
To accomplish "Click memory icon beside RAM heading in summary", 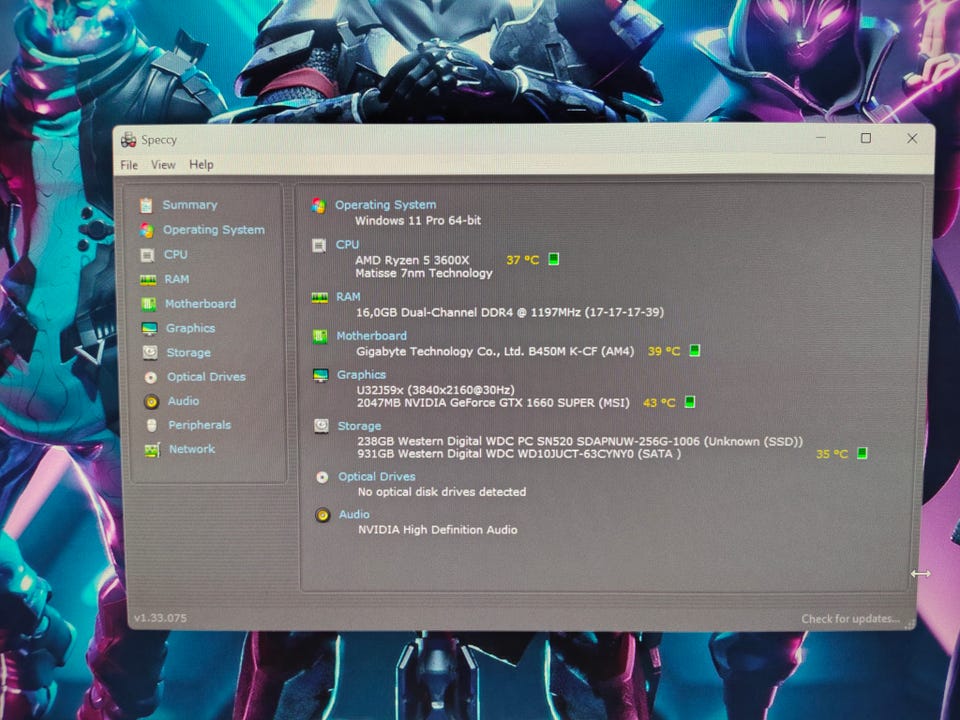I will pyautogui.click(x=320, y=298).
